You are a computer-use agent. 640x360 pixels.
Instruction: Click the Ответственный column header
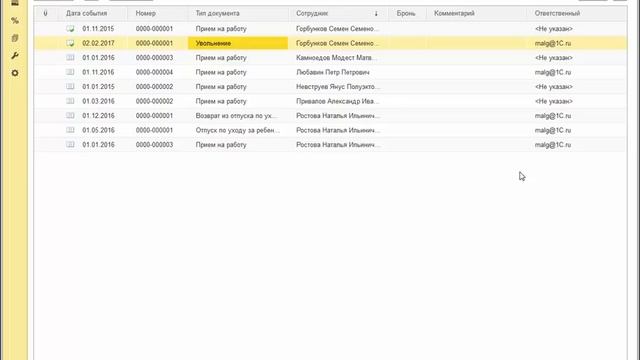[557, 13]
